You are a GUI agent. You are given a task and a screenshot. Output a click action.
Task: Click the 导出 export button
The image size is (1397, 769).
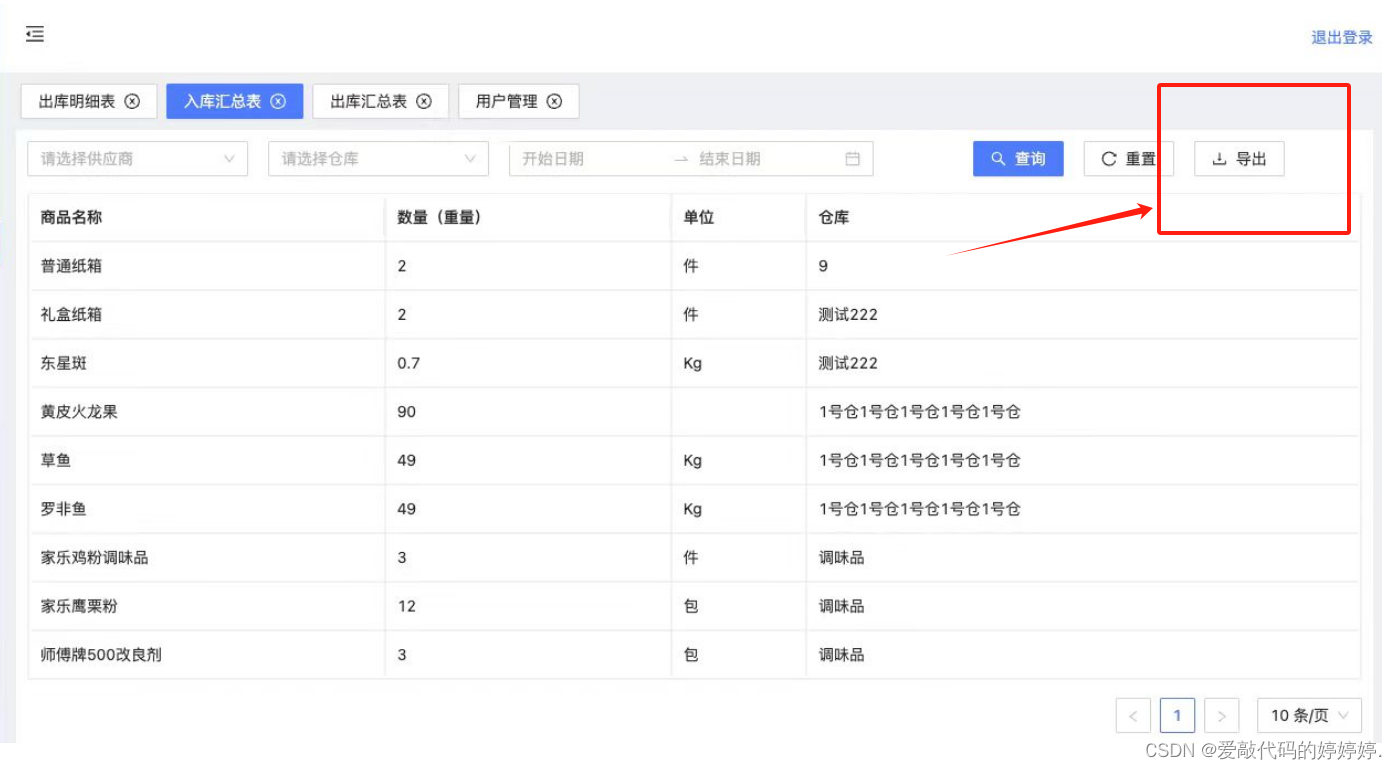(x=1239, y=158)
